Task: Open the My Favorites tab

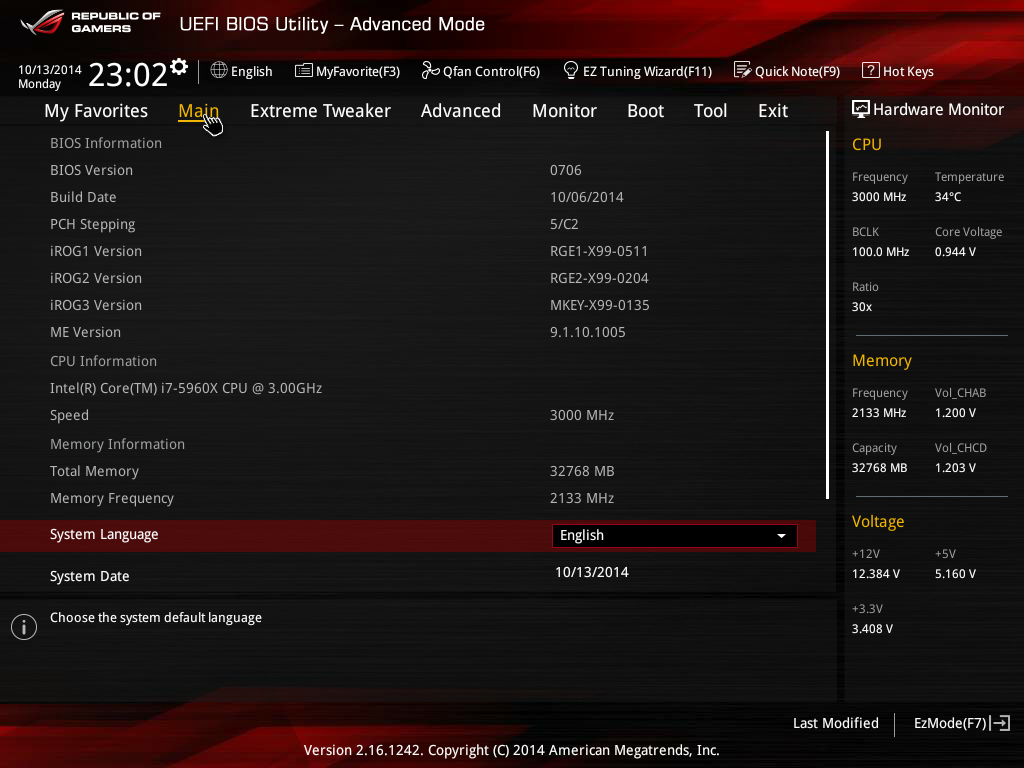Action: [96, 111]
